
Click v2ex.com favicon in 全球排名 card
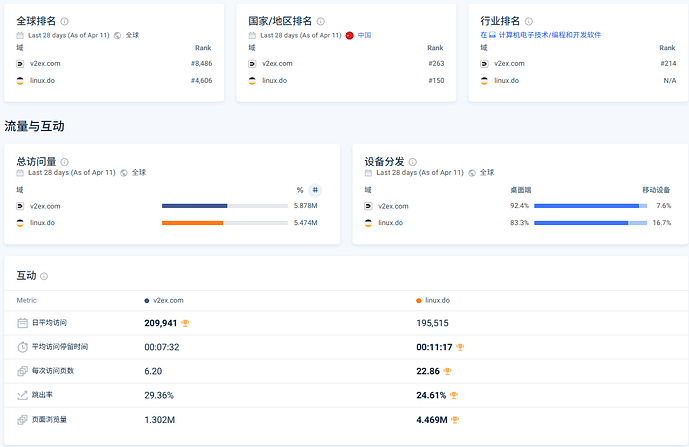pyautogui.click(x=20, y=64)
